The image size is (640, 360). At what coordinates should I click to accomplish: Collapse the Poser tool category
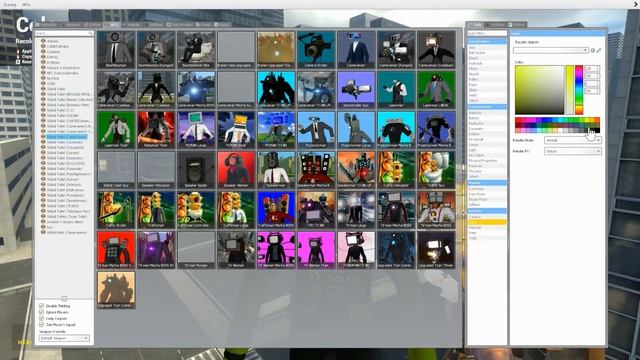click(x=487, y=183)
